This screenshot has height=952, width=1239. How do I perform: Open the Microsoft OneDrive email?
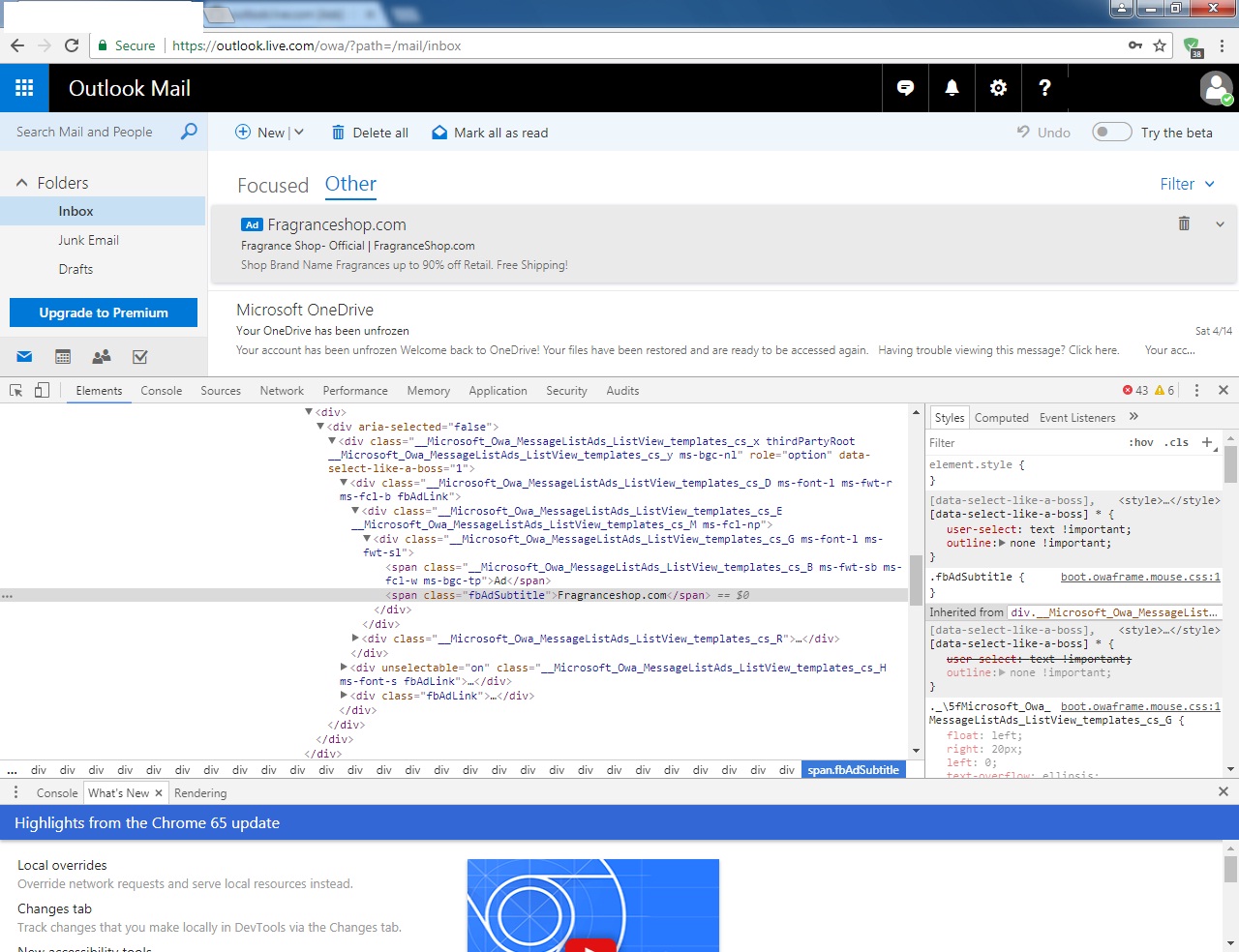(724, 330)
